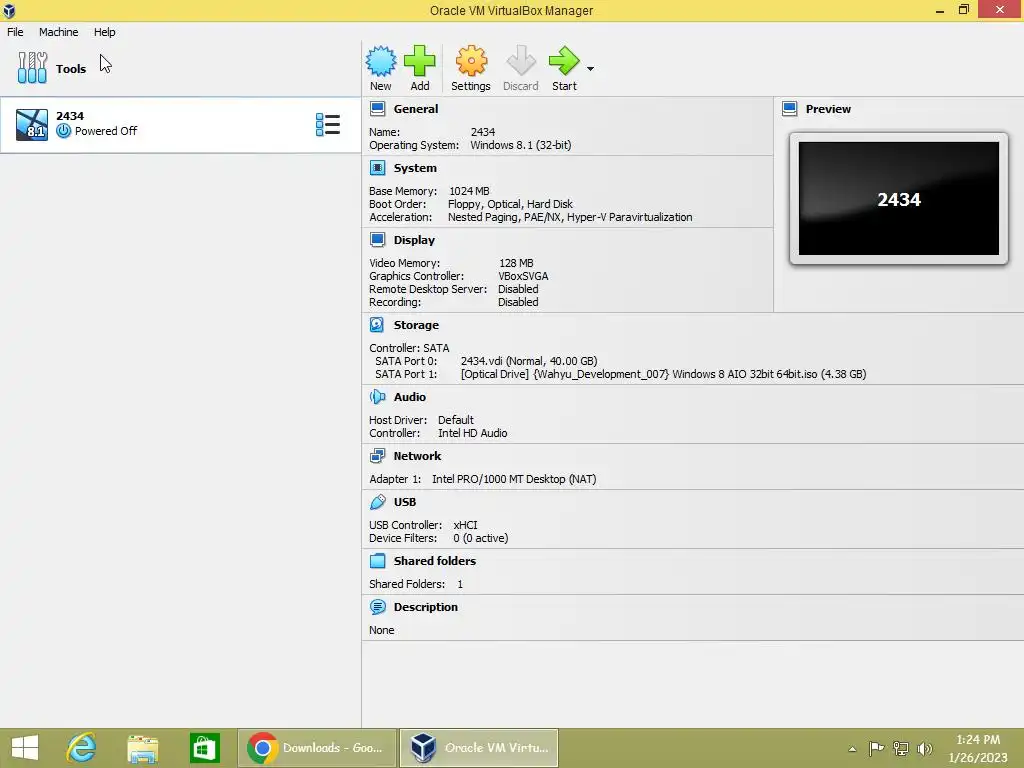Screen dimensions: 1024x768
Task: Start the VM with green arrow
Action: point(564,61)
